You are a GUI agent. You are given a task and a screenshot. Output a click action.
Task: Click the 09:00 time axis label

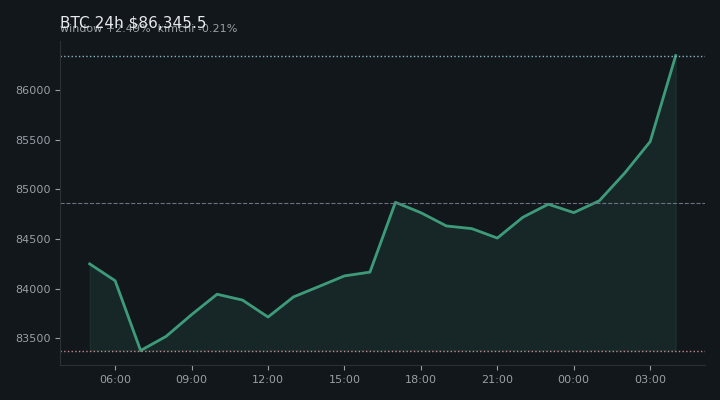(x=191, y=380)
